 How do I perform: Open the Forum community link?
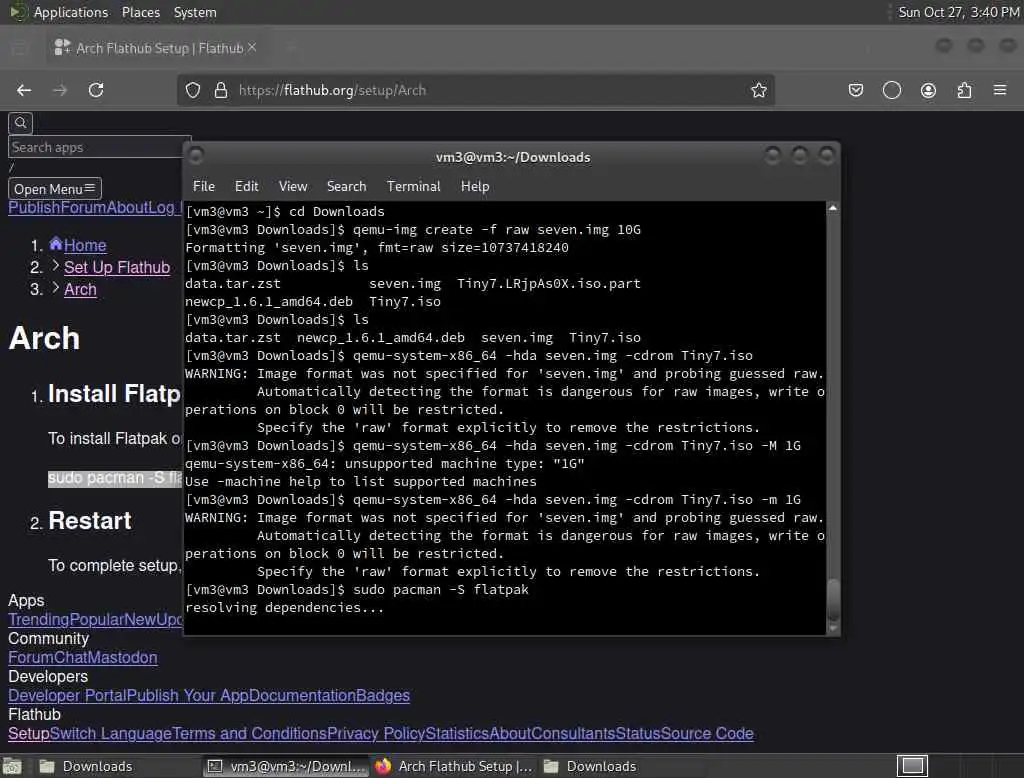[29, 657]
